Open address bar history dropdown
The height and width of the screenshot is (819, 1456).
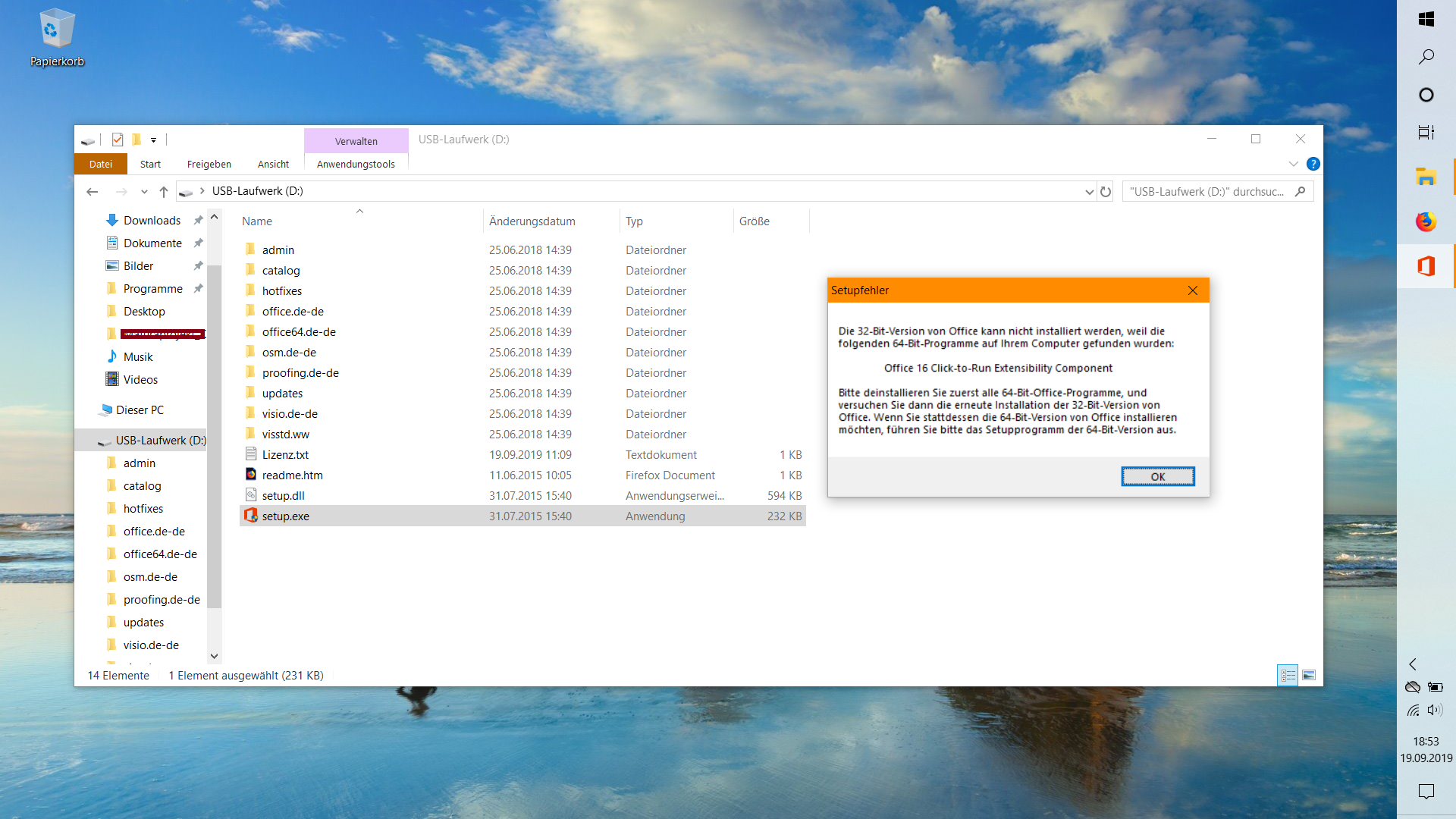click(1089, 192)
